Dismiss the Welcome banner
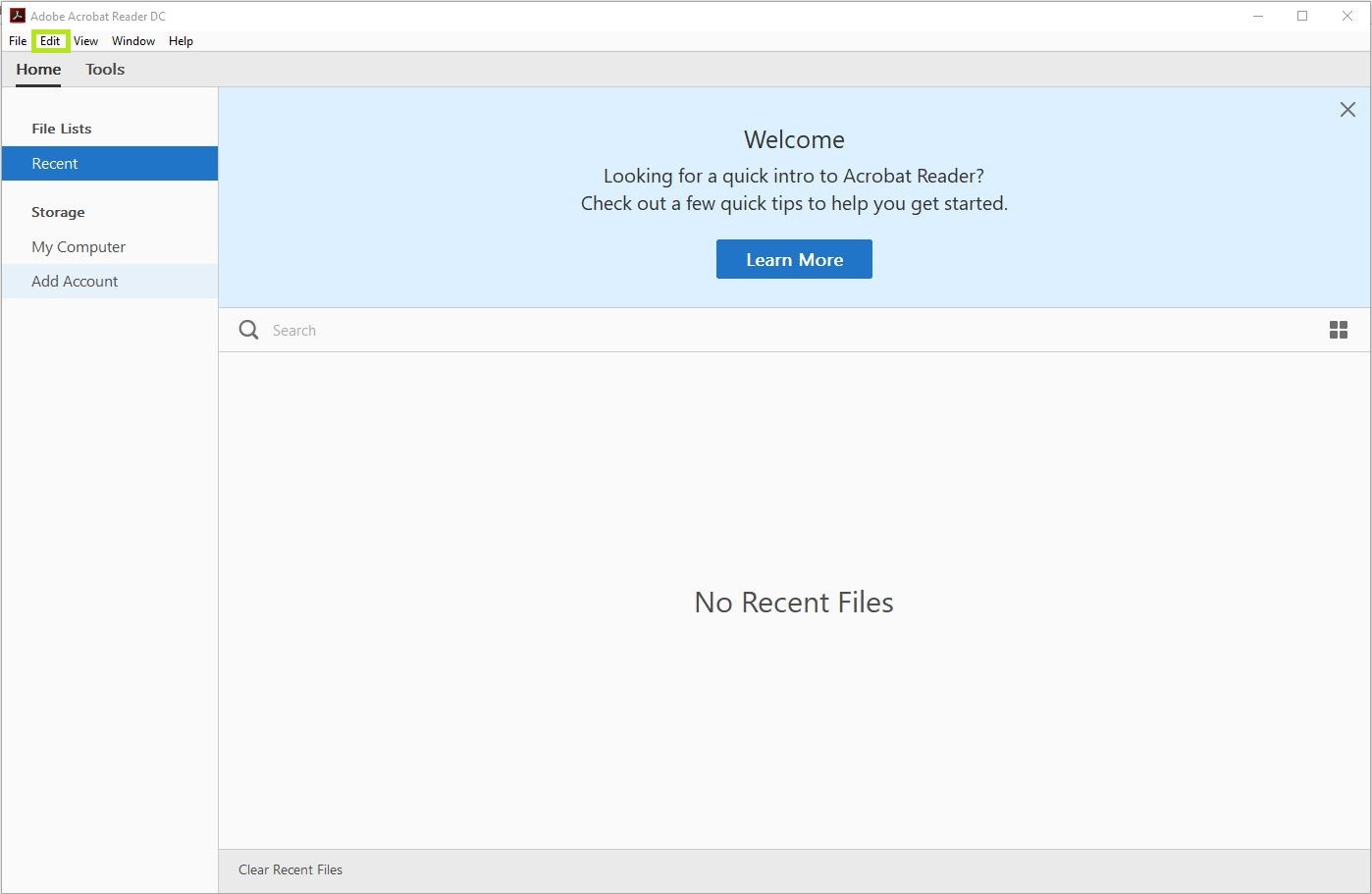The image size is (1372, 894). [1347, 110]
